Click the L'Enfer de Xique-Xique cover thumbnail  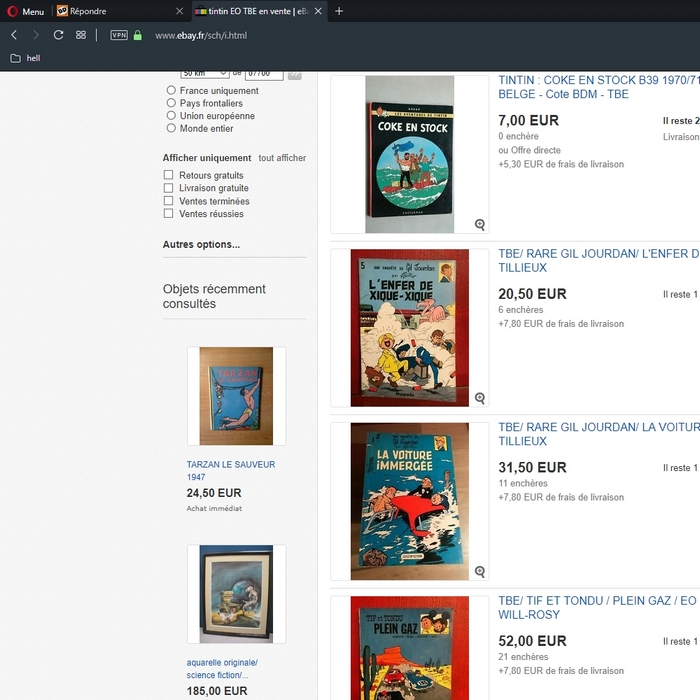[409, 328]
